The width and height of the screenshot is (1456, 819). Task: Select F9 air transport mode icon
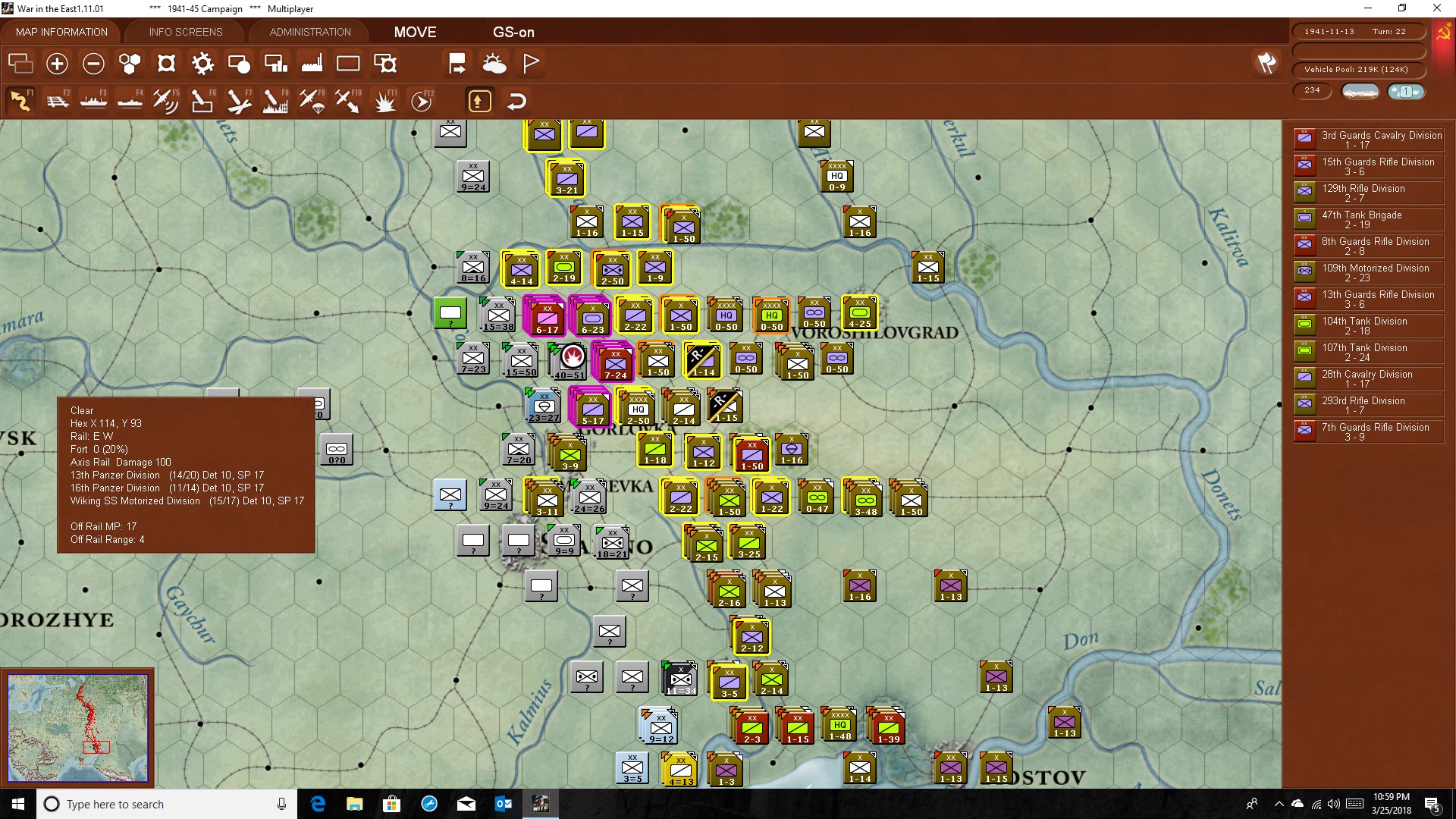pos(312,101)
